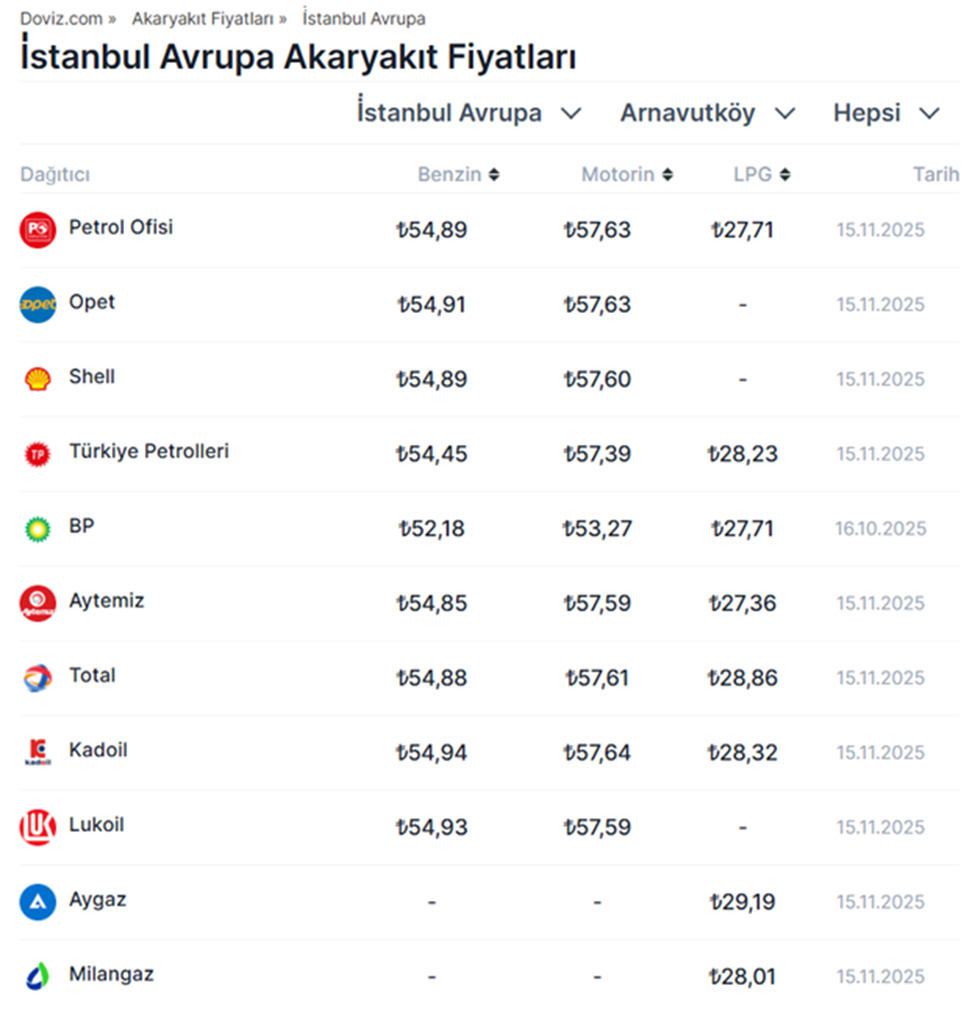Click the Lukoil logo icon

(x=38, y=827)
